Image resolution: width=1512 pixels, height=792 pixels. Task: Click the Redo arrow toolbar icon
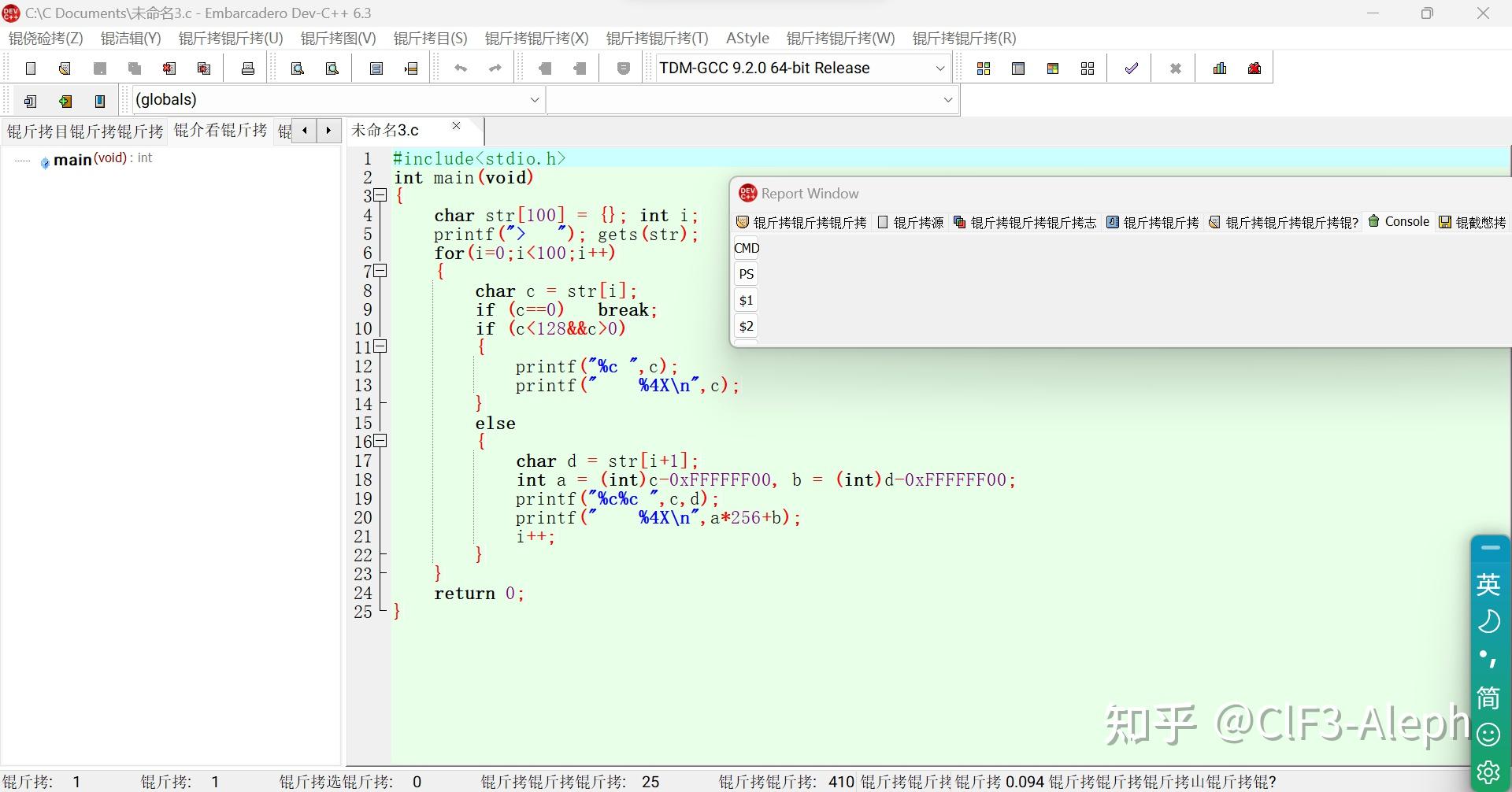(495, 68)
